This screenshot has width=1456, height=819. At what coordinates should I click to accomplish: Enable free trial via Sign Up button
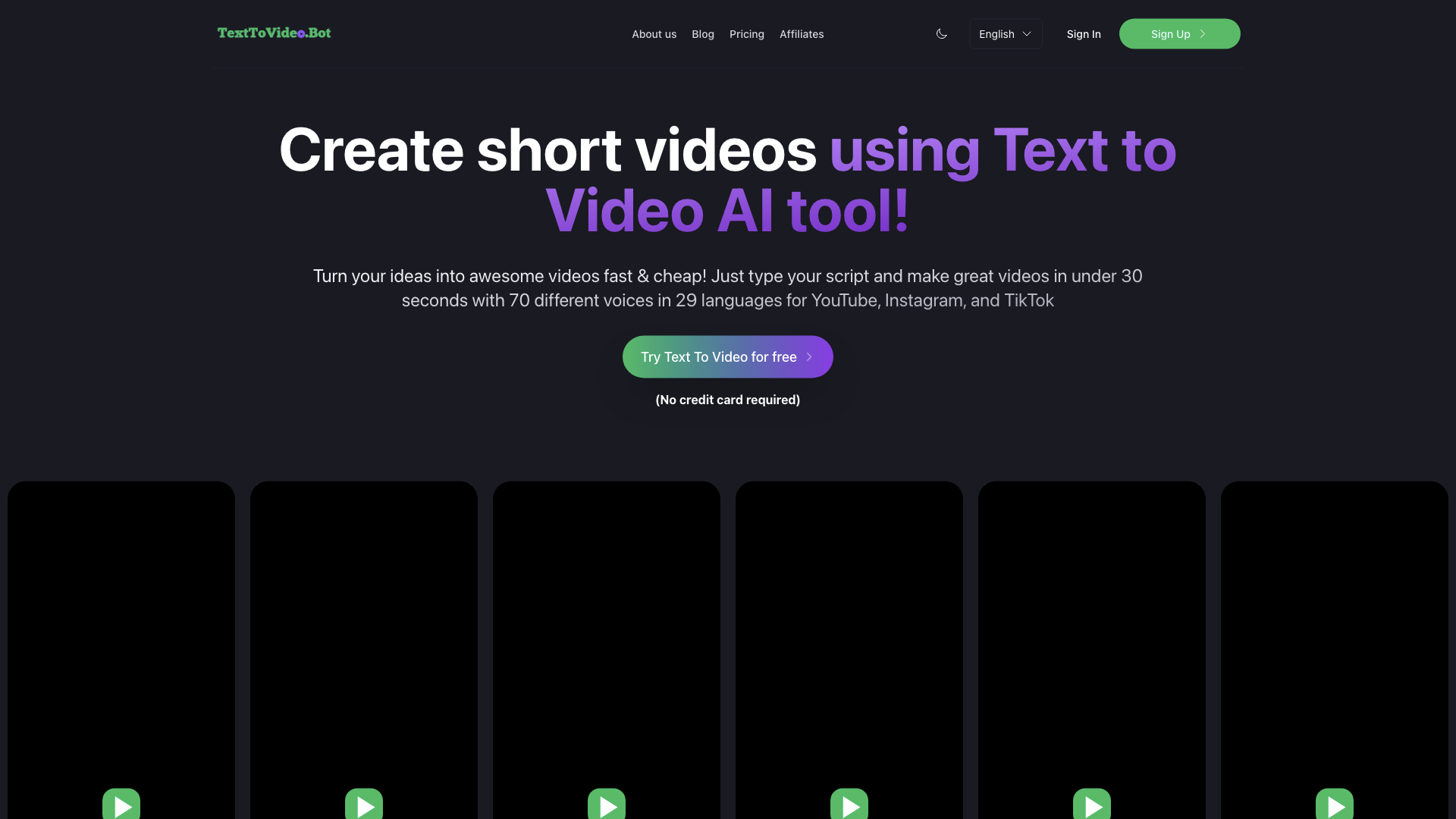pos(1179,33)
